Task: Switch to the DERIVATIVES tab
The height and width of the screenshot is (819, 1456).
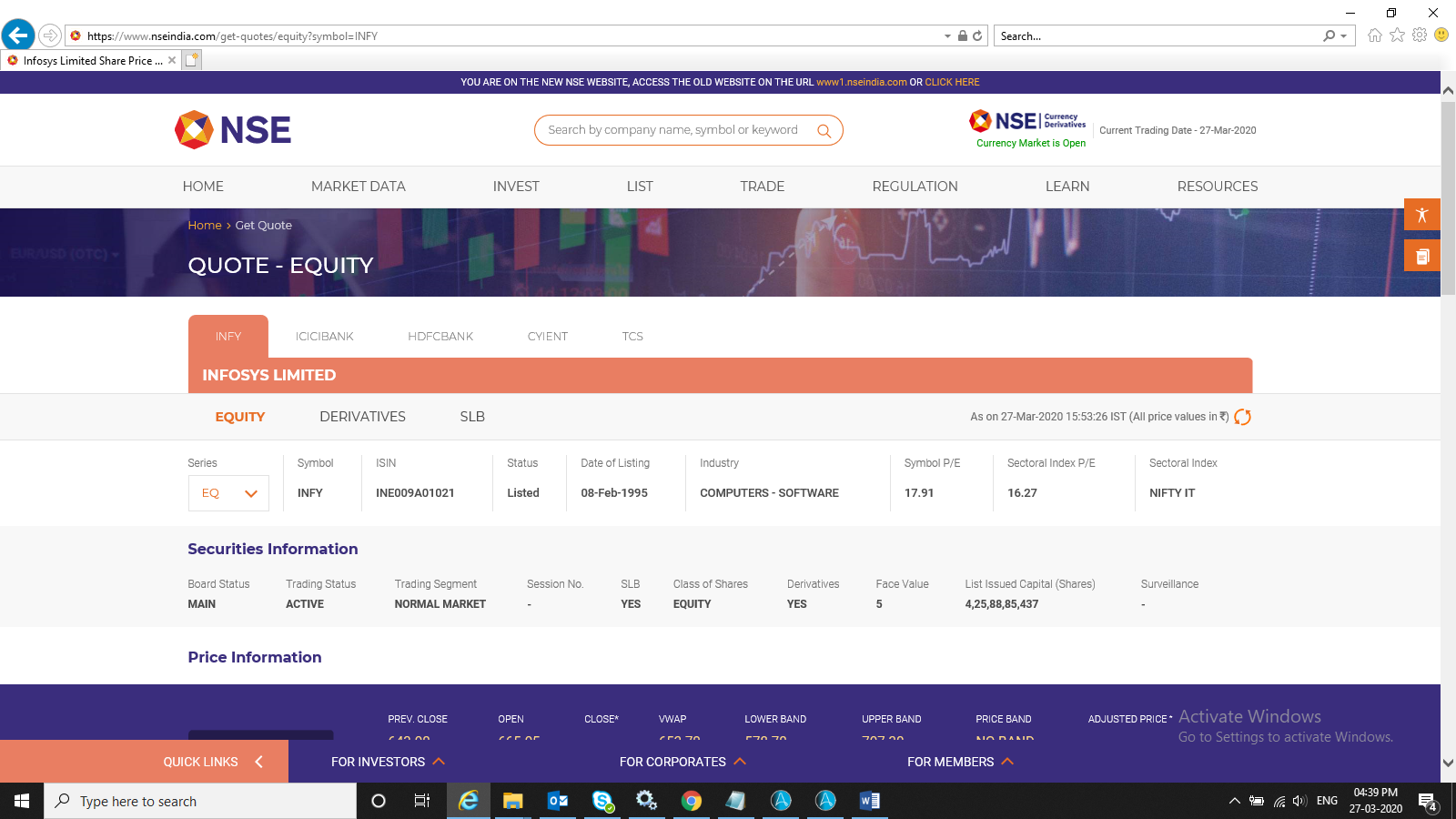Action: (x=363, y=417)
